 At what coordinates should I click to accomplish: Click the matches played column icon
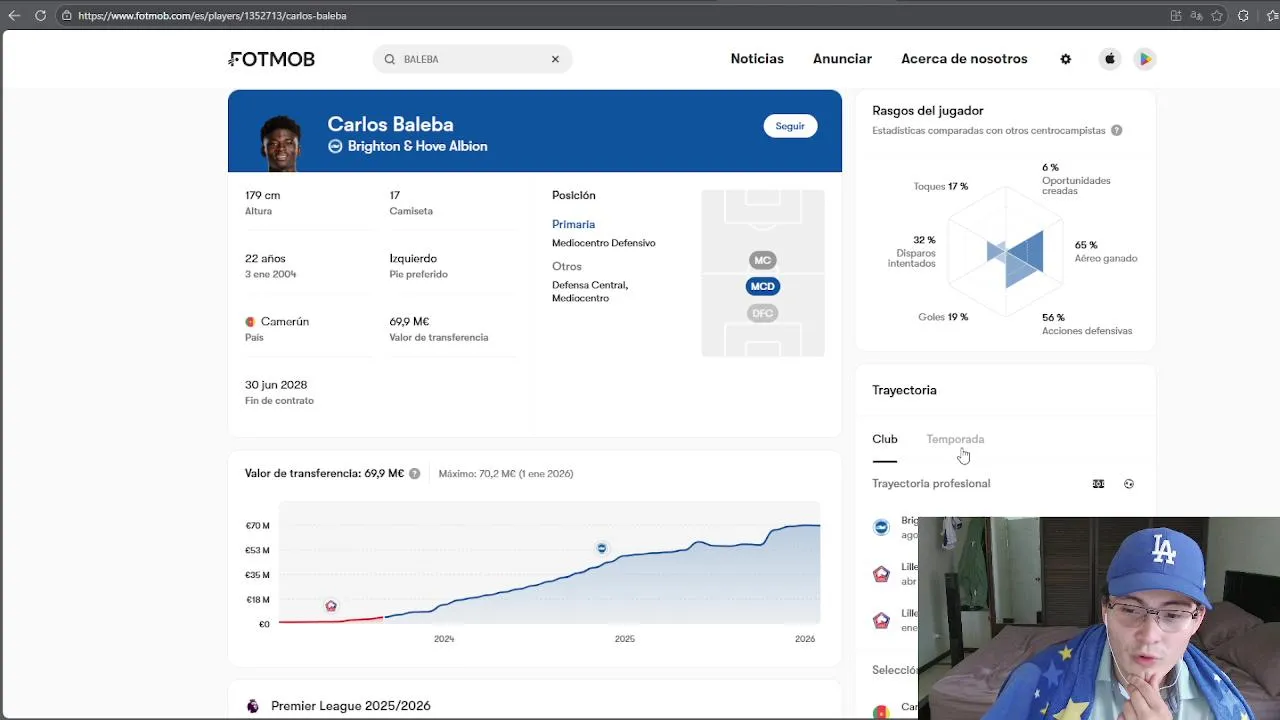point(1098,484)
